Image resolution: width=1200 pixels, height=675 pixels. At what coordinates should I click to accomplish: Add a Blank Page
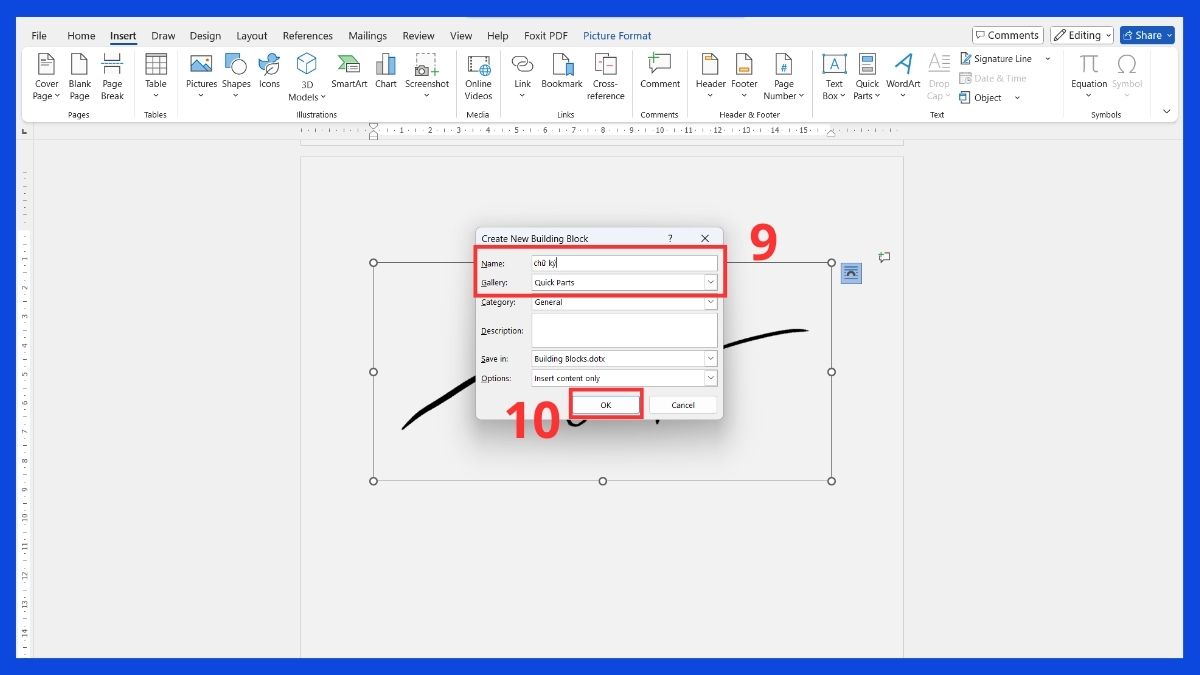[x=80, y=77]
